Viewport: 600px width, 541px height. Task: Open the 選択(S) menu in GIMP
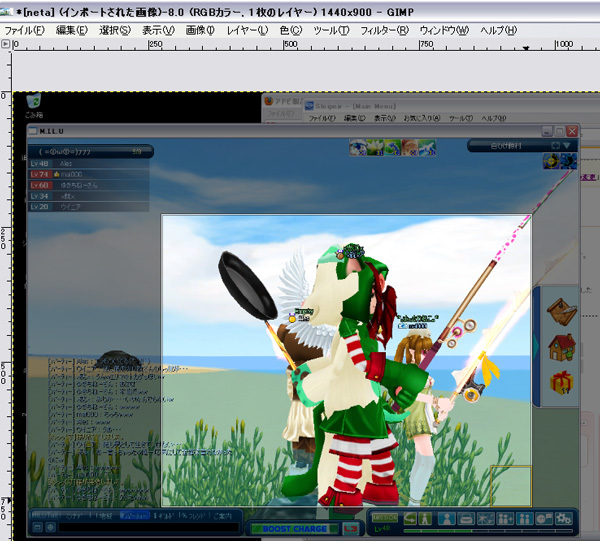pos(115,30)
